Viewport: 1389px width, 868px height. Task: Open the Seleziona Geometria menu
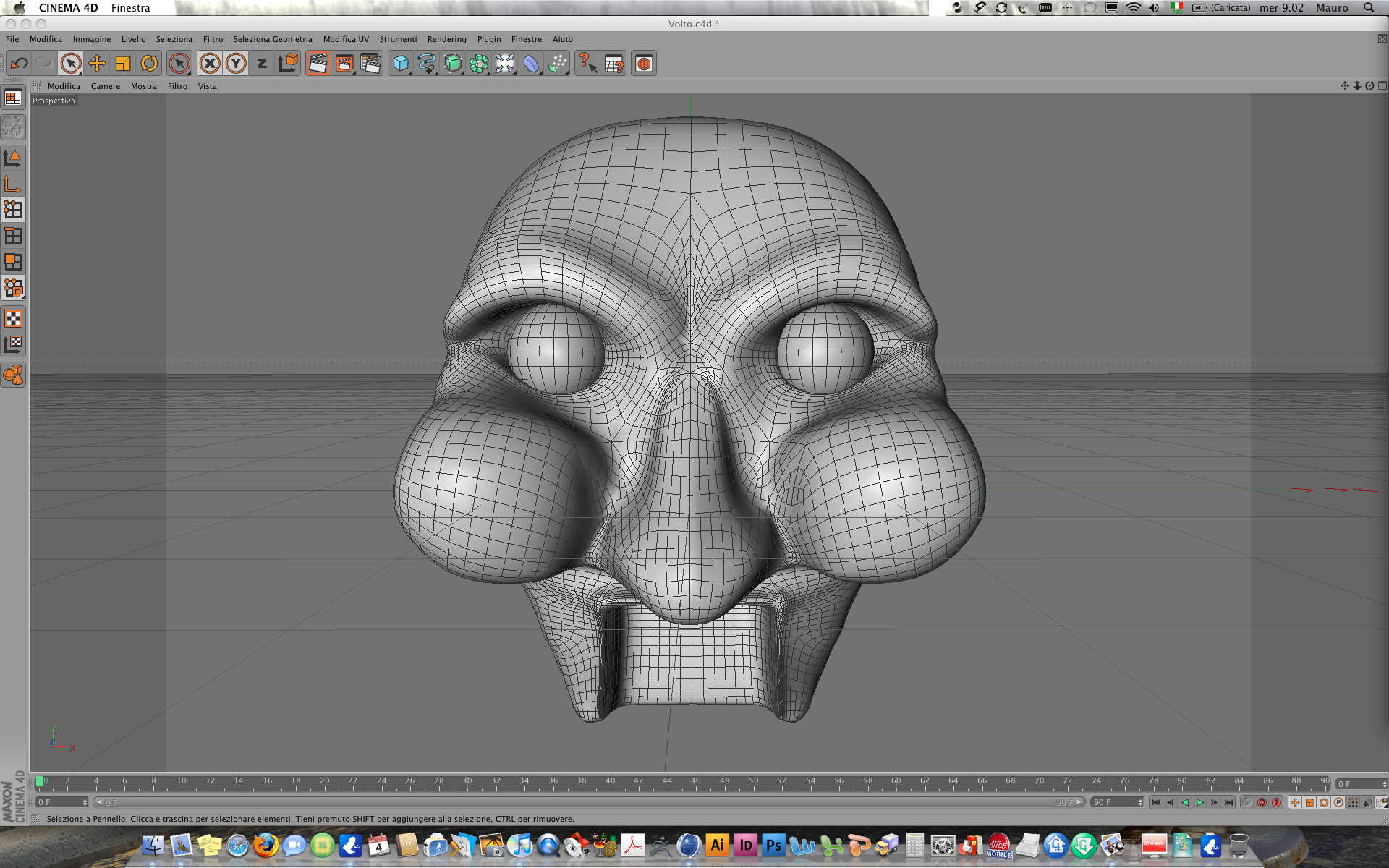pos(273,39)
